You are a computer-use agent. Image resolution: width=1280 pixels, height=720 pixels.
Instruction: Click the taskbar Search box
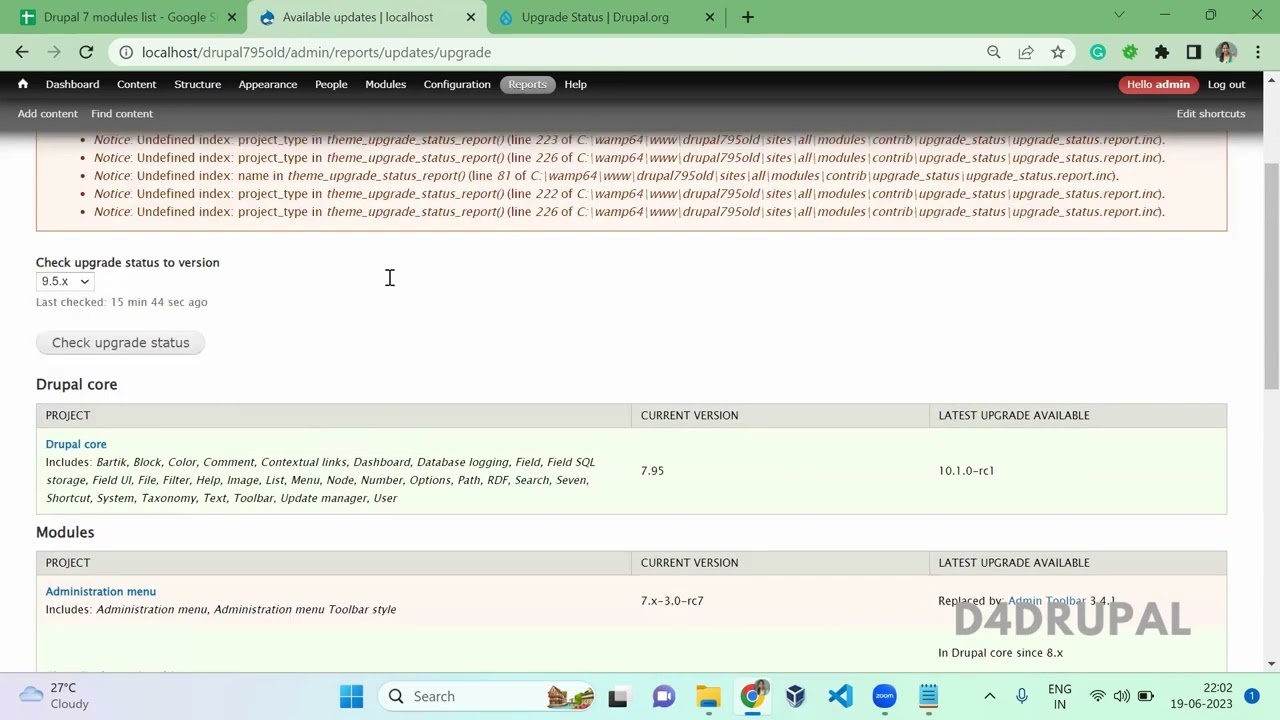(x=488, y=696)
